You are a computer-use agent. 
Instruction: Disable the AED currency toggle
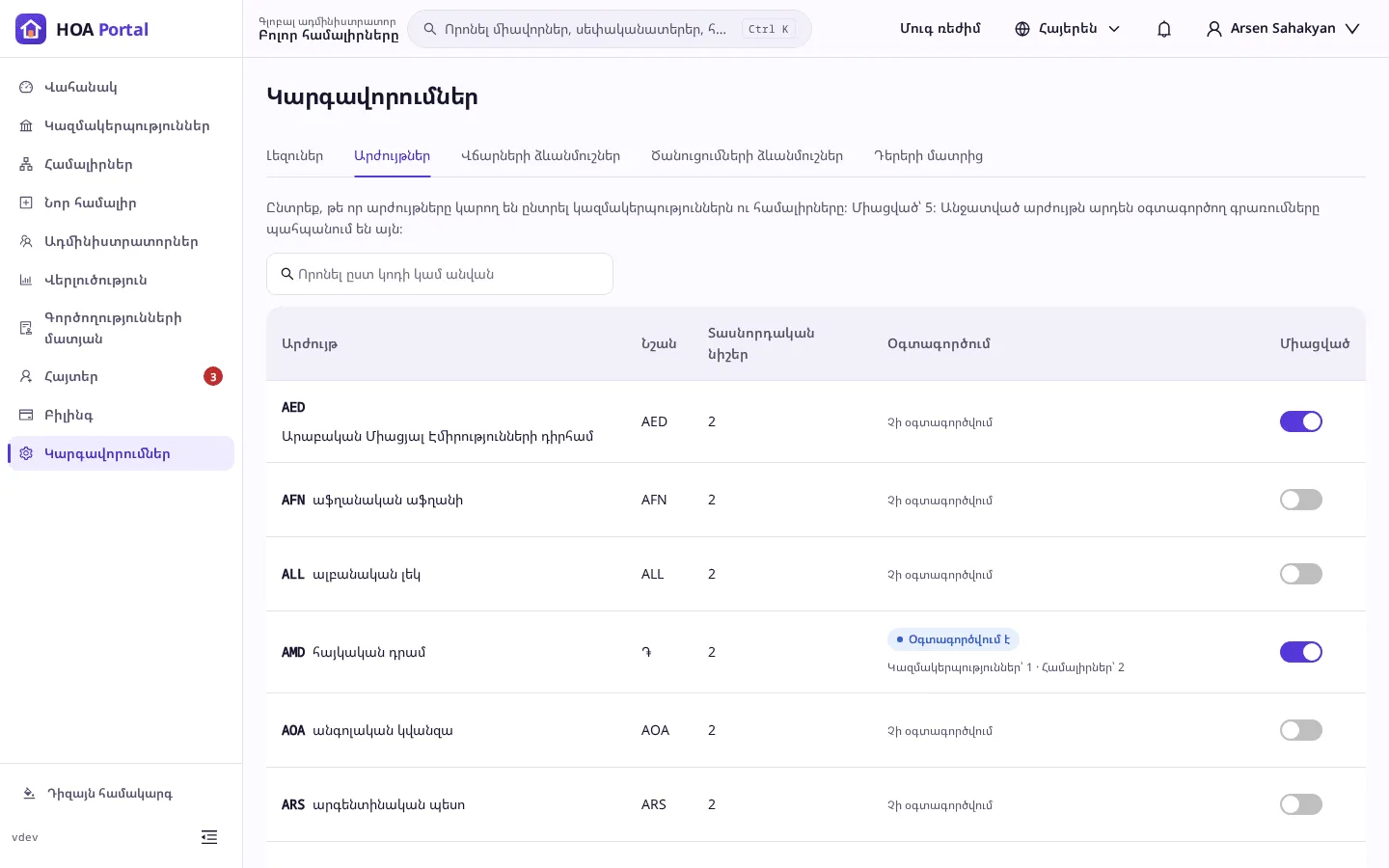point(1301,421)
